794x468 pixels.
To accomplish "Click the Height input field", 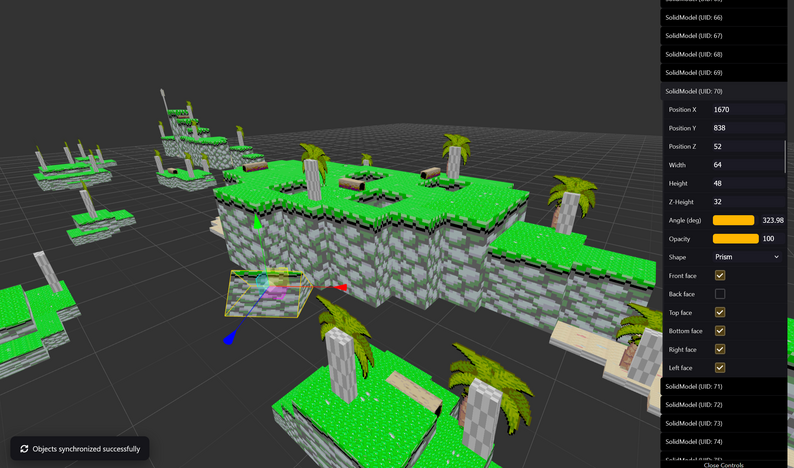I will click(x=749, y=183).
